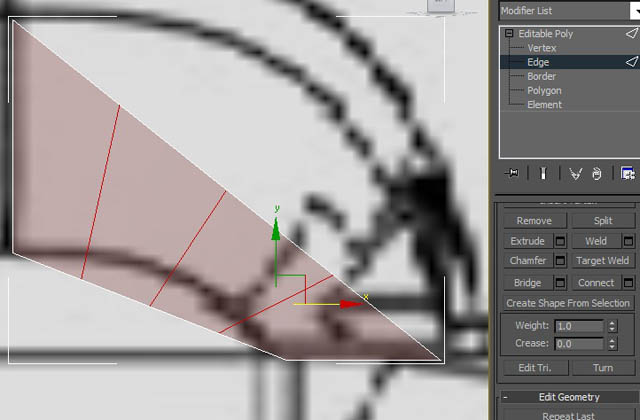Click the Crease value field

pos(579,344)
